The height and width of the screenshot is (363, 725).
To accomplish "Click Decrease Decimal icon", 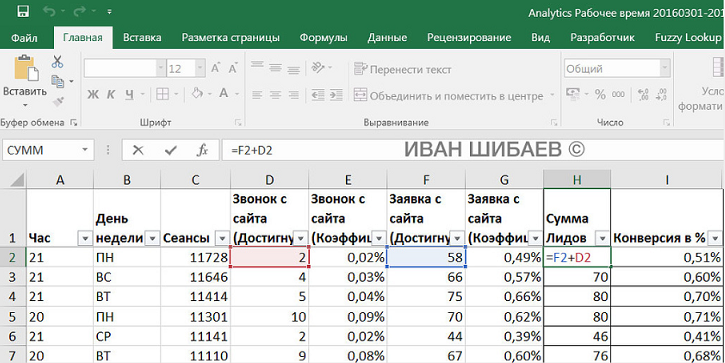I will (662, 95).
